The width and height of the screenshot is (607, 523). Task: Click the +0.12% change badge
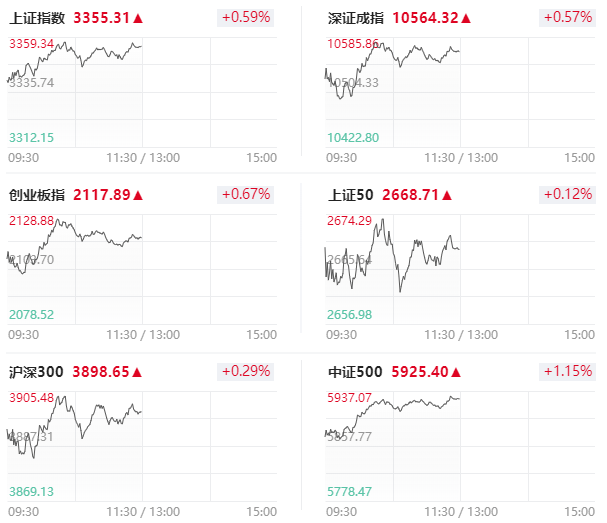coord(567,194)
